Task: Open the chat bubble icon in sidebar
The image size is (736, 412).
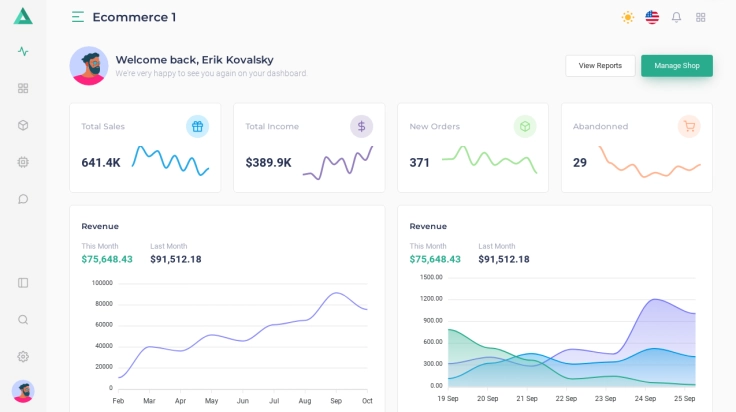Action: [23, 199]
